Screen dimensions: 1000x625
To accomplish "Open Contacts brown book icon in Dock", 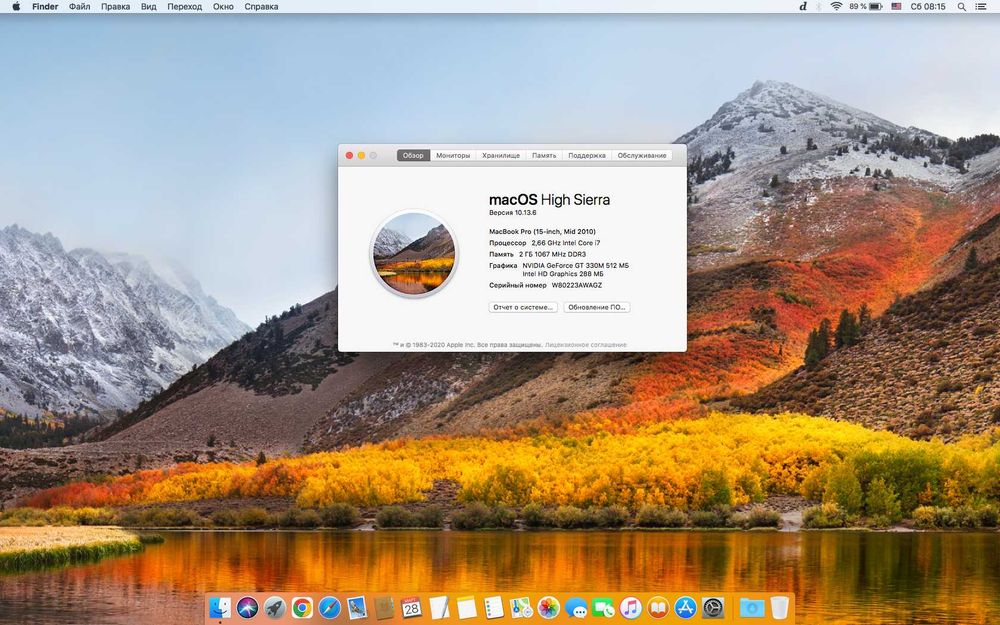I will tap(384, 608).
